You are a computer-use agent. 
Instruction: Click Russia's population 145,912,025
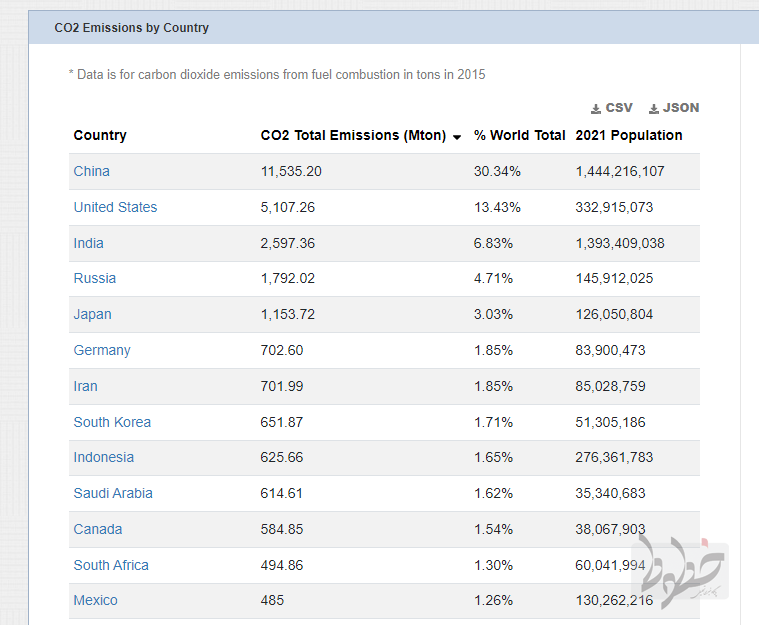pyautogui.click(x=614, y=278)
